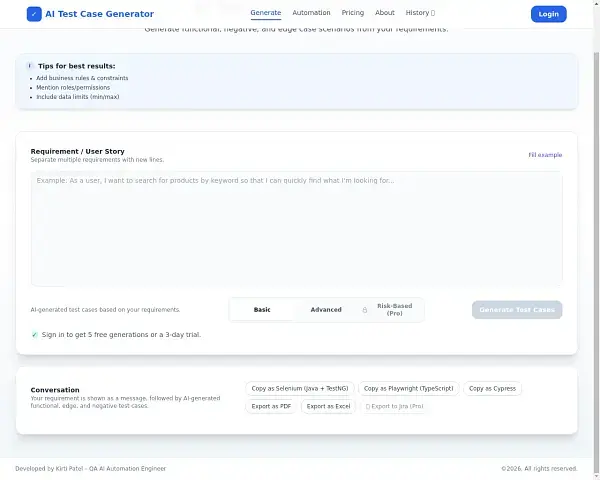The width and height of the screenshot is (600, 480).
Task: Click the info icon beside Tips heading
Action: click(29, 66)
